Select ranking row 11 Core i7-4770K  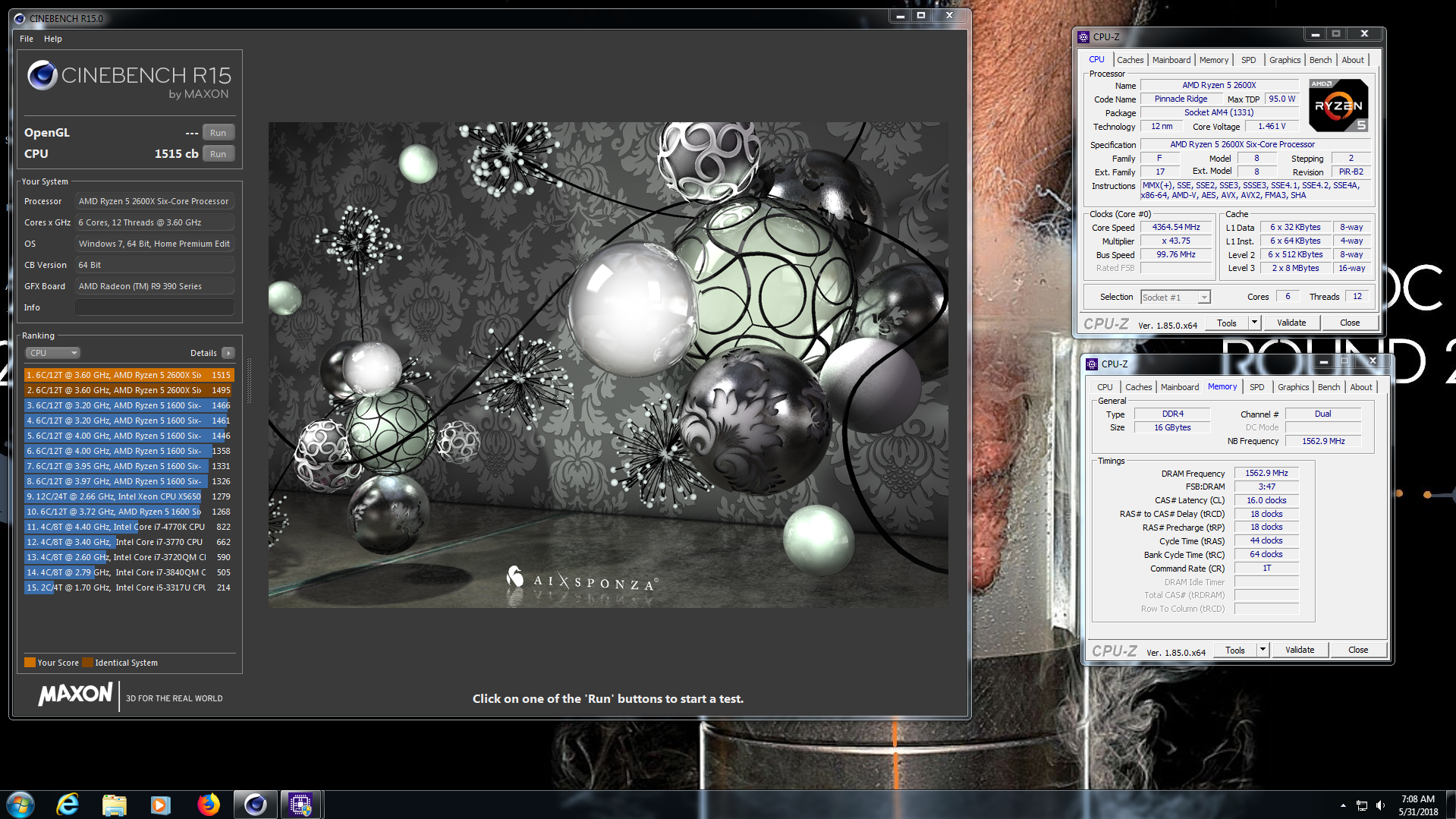(x=129, y=527)
